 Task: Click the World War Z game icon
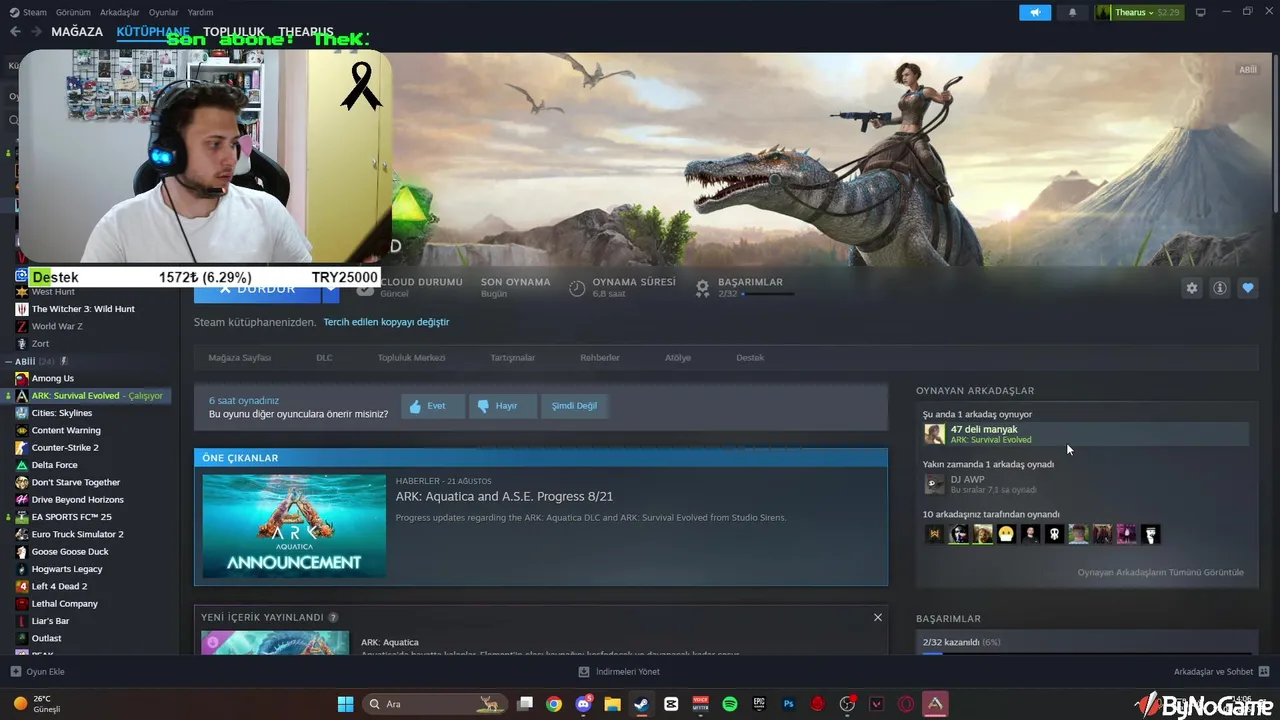[x=21, y=326]
